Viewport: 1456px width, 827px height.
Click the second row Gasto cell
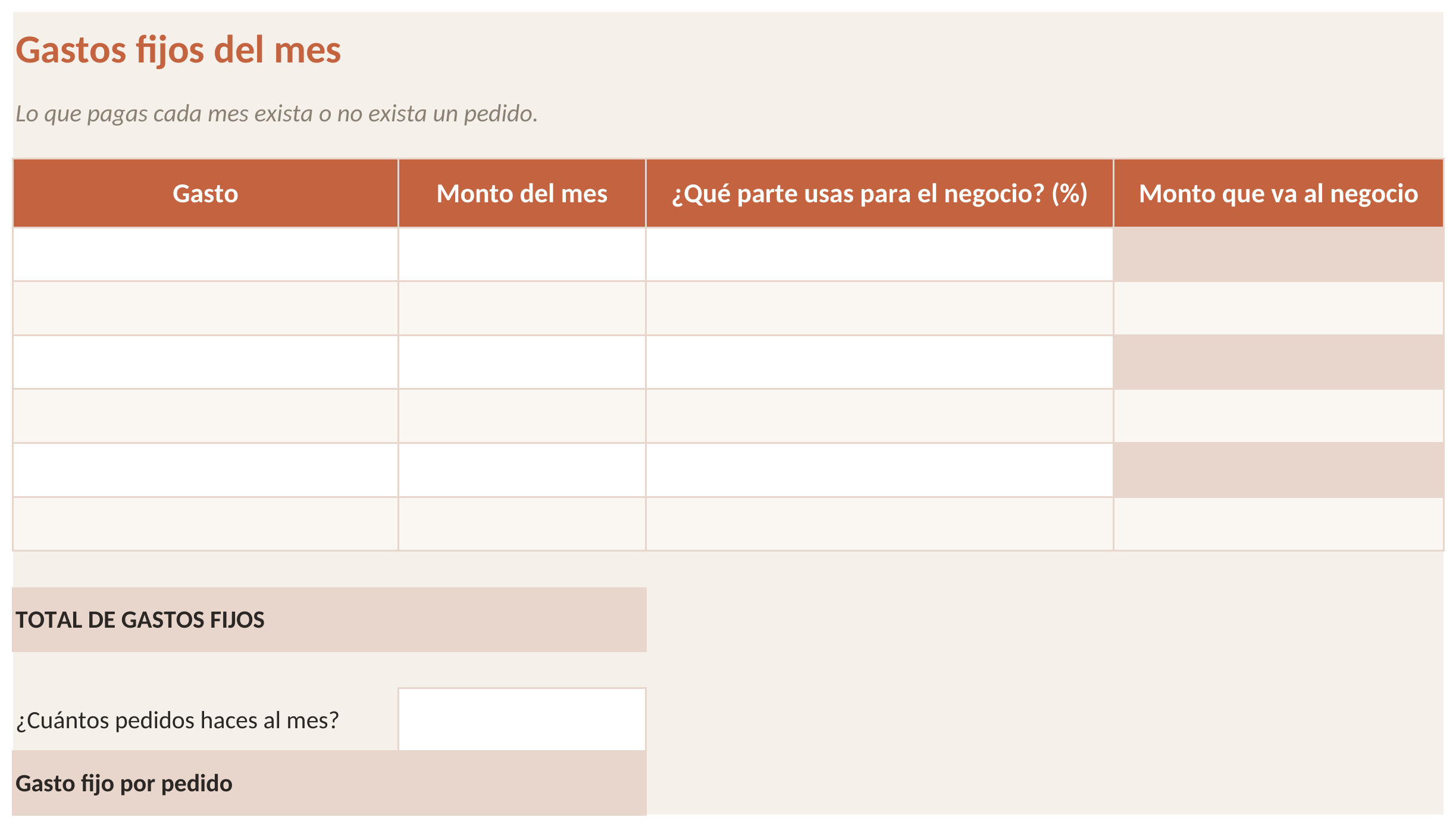(x=205, y=308)
